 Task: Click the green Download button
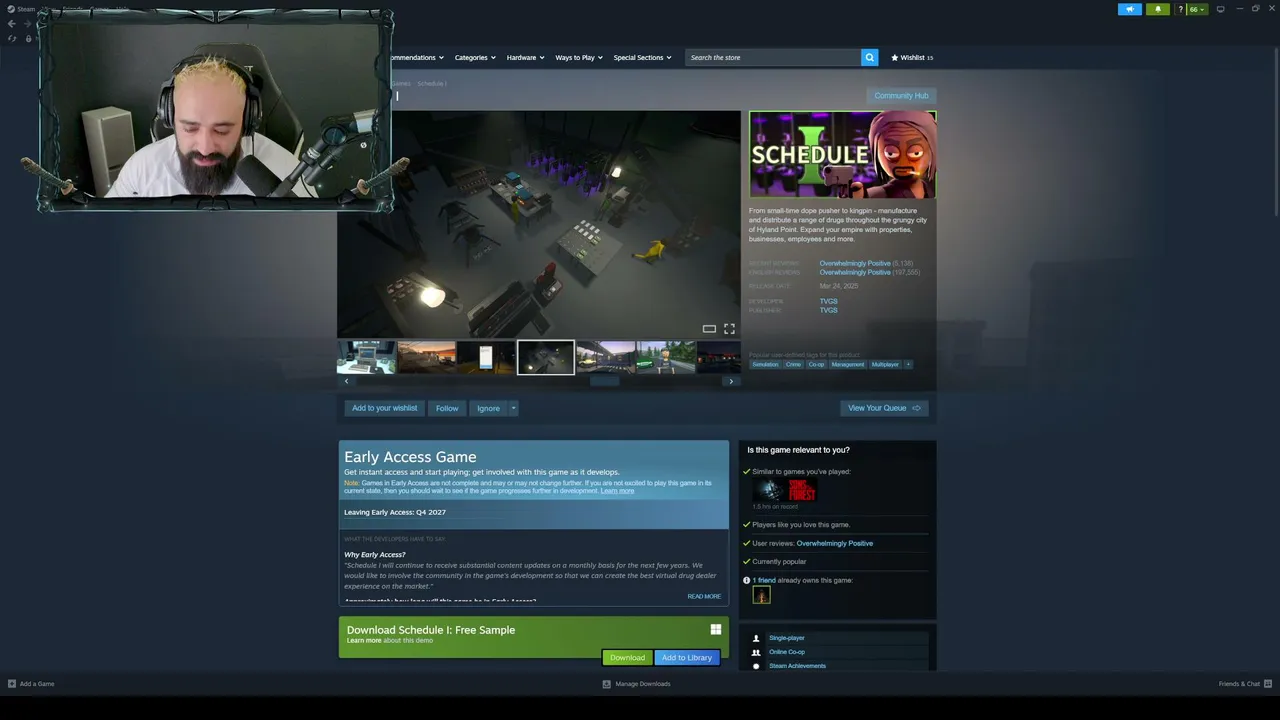pyautogui.click(x=627, y=657)
